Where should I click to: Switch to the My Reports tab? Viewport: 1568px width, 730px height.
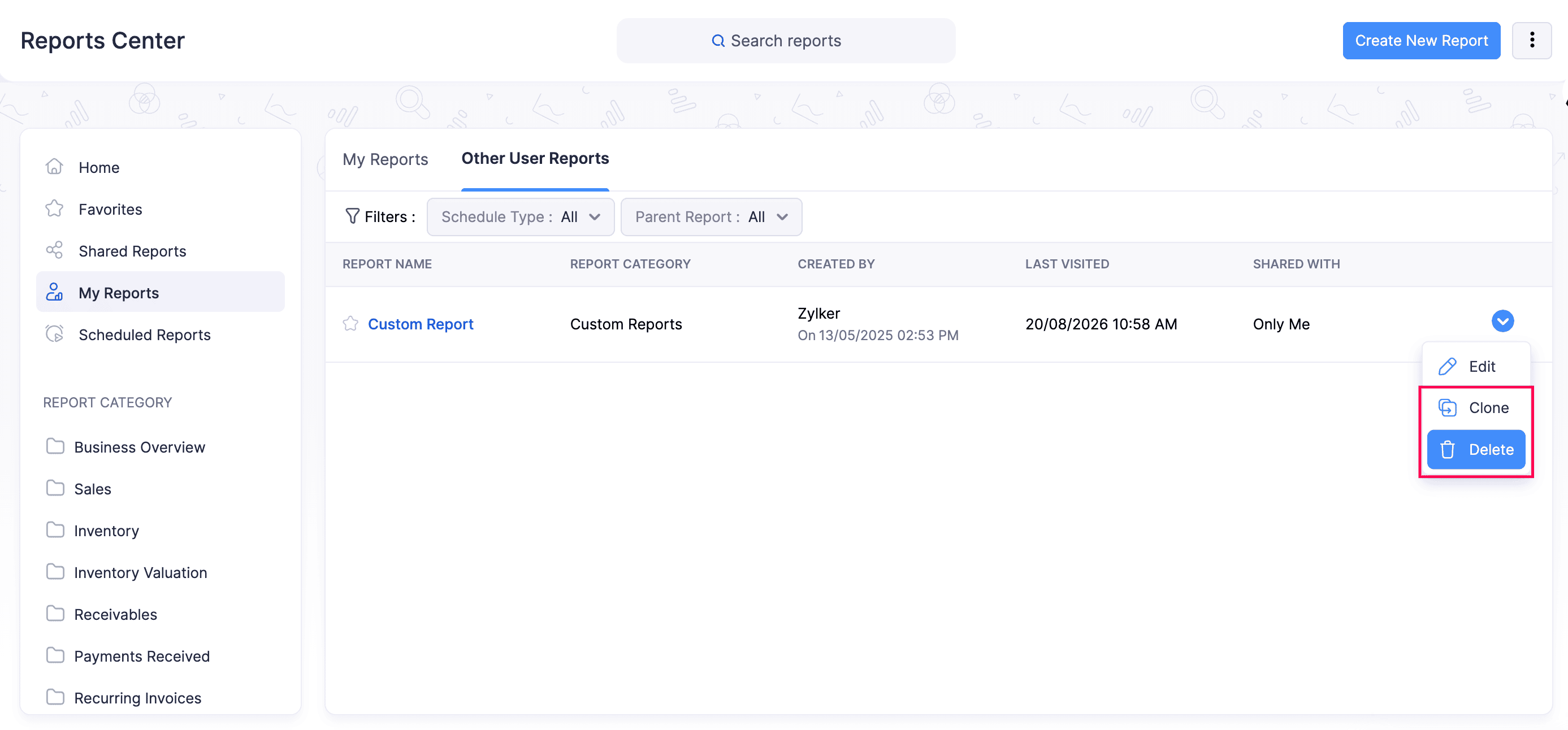point(385,159)
